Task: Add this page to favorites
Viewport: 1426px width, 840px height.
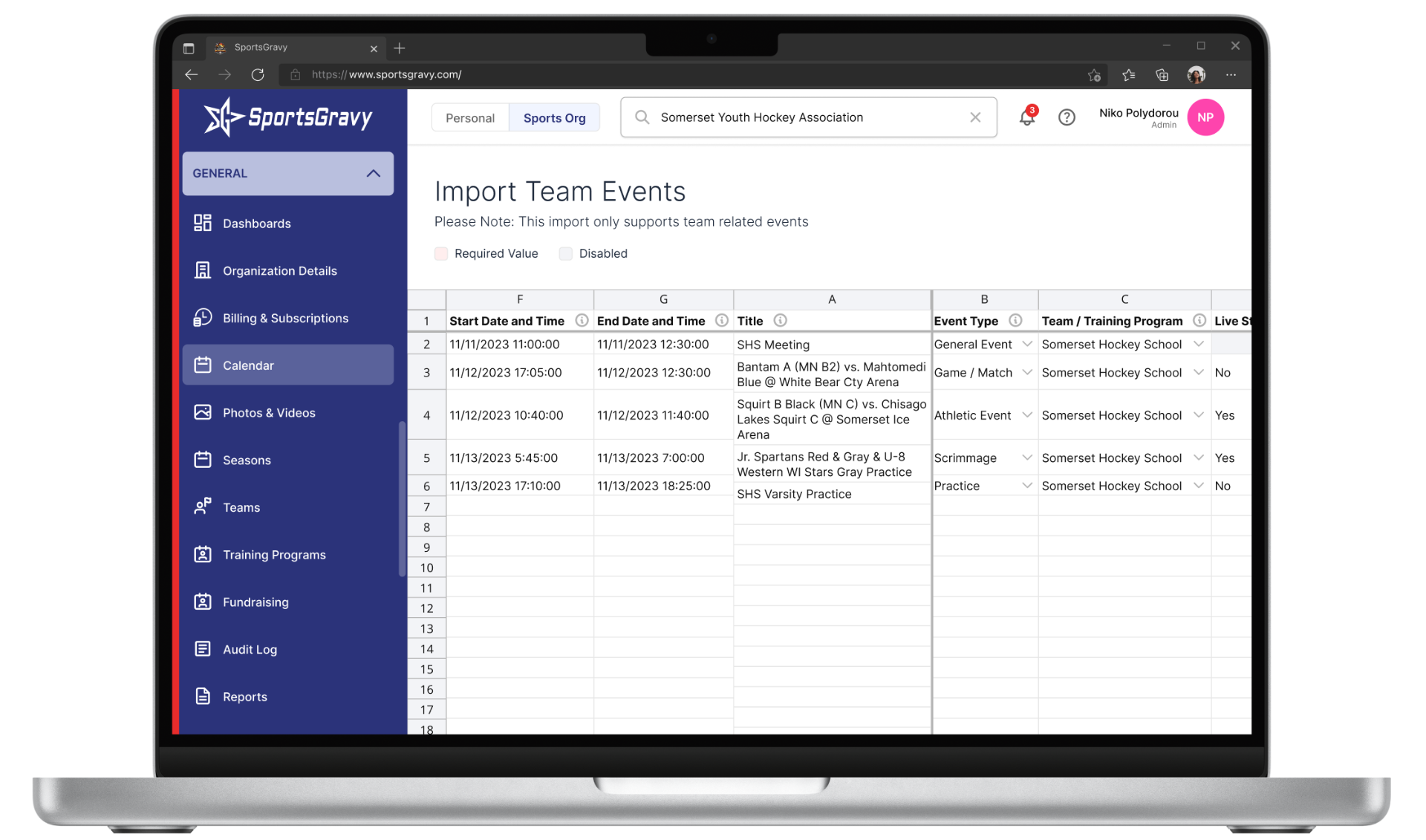Action: pos(1094,74)
